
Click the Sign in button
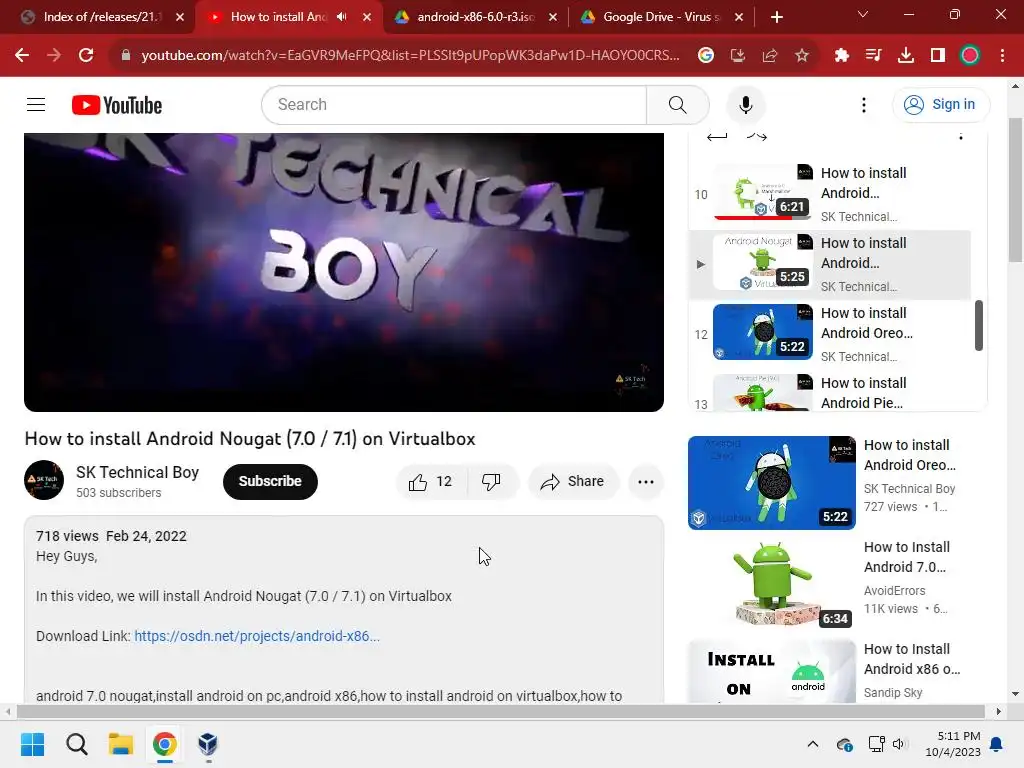tap(940, 104)
